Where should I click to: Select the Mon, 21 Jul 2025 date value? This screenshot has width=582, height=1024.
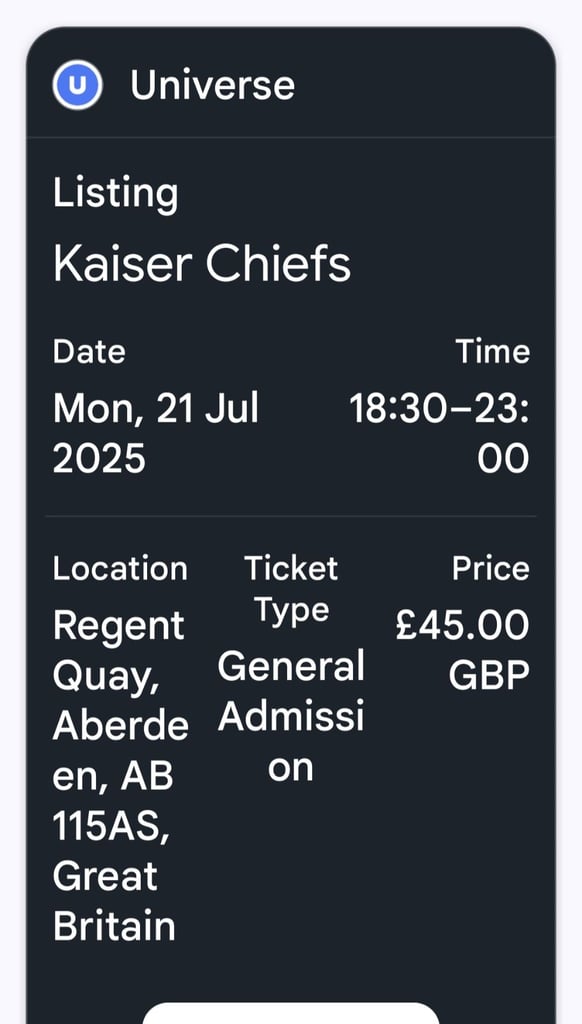point(155,433)
